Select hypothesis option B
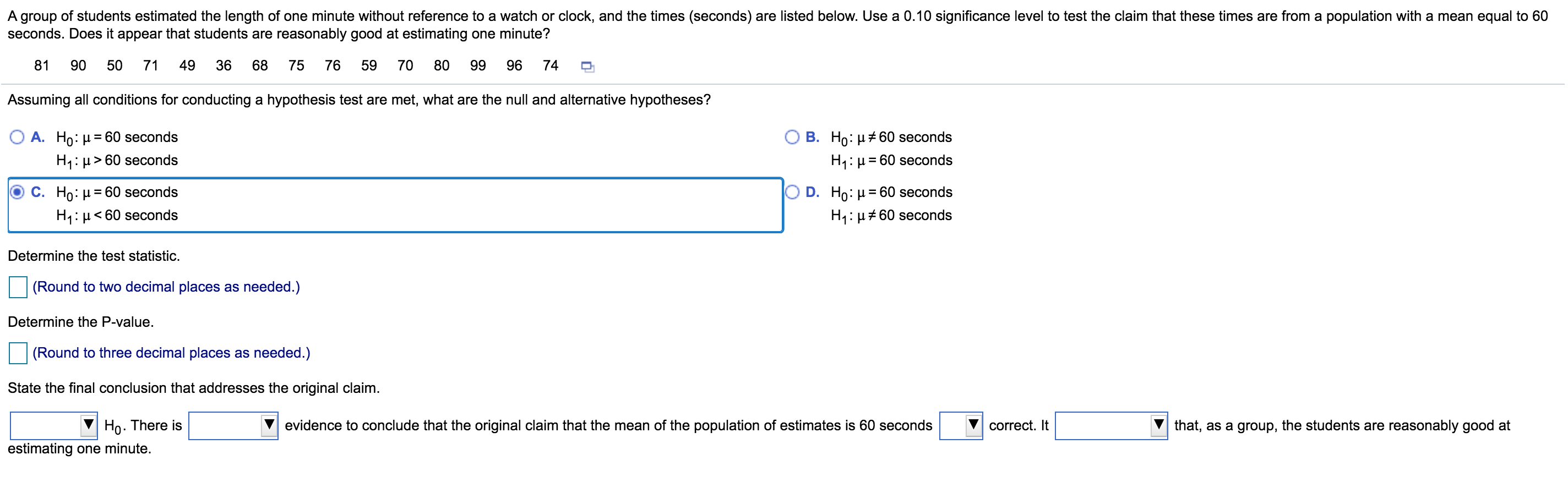Image resolution: width=1568 pixels, height=482 pixels. coord(791,137)
